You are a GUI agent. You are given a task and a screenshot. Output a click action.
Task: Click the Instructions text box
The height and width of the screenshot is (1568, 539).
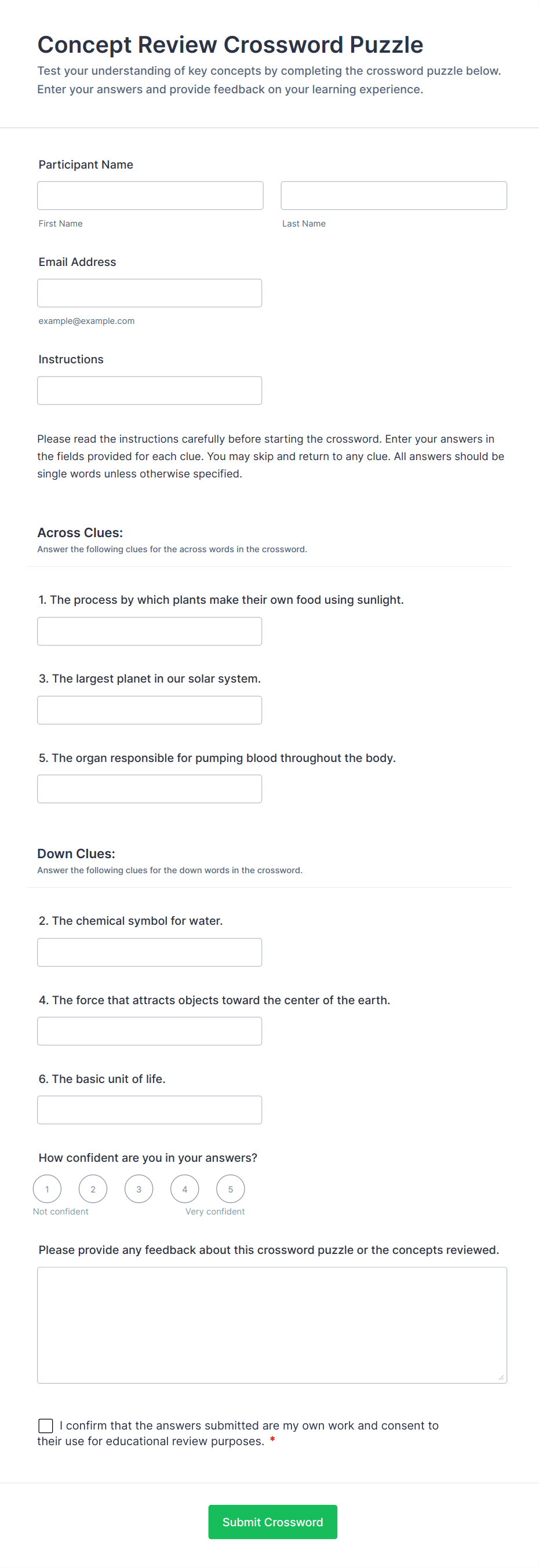click(x=149, y=390)
